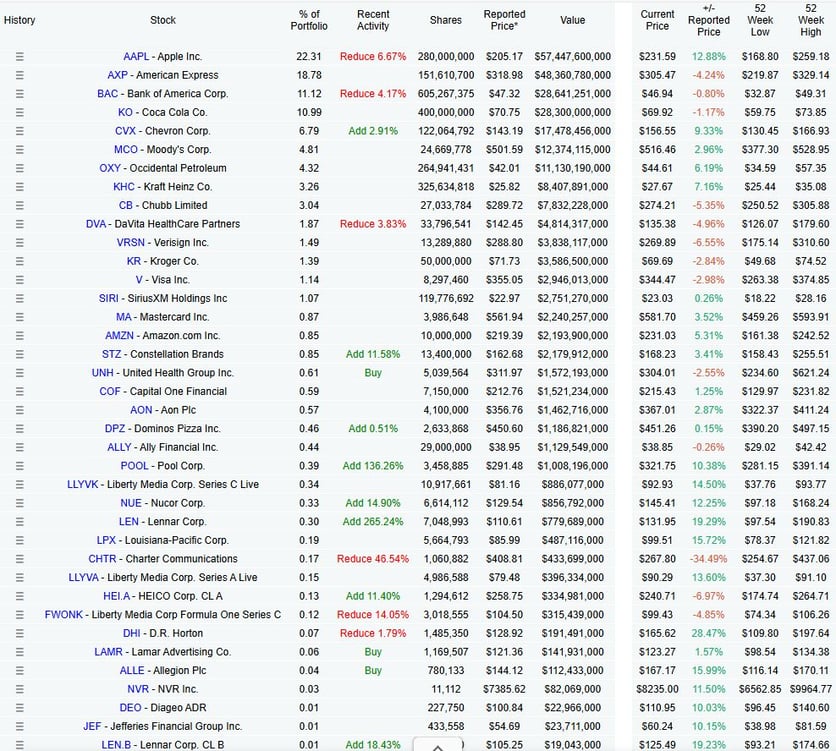836x751 pixels.
Task: Open history icon for CVX row
Action: click(x=20, y=131)
